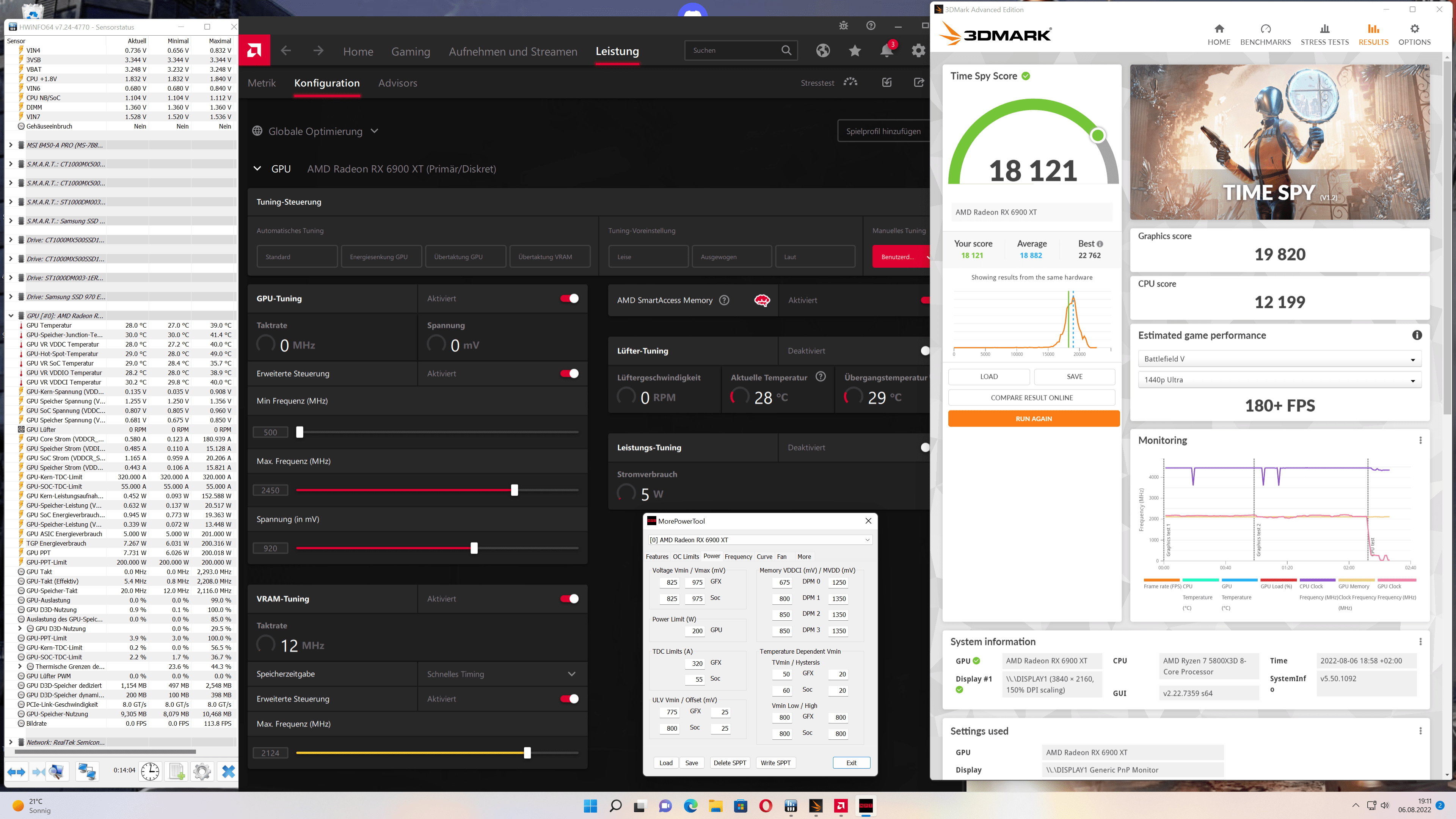Click the AMD logo home icon in Radeon Software

[254, 51]
